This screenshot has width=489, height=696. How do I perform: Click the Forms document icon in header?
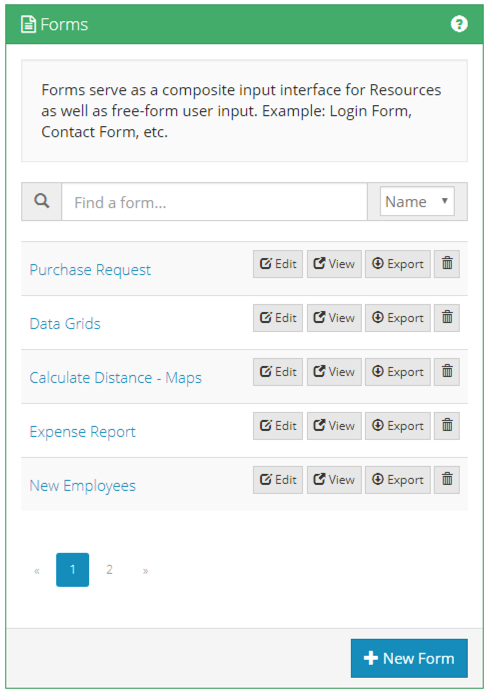tap(28, 24)
